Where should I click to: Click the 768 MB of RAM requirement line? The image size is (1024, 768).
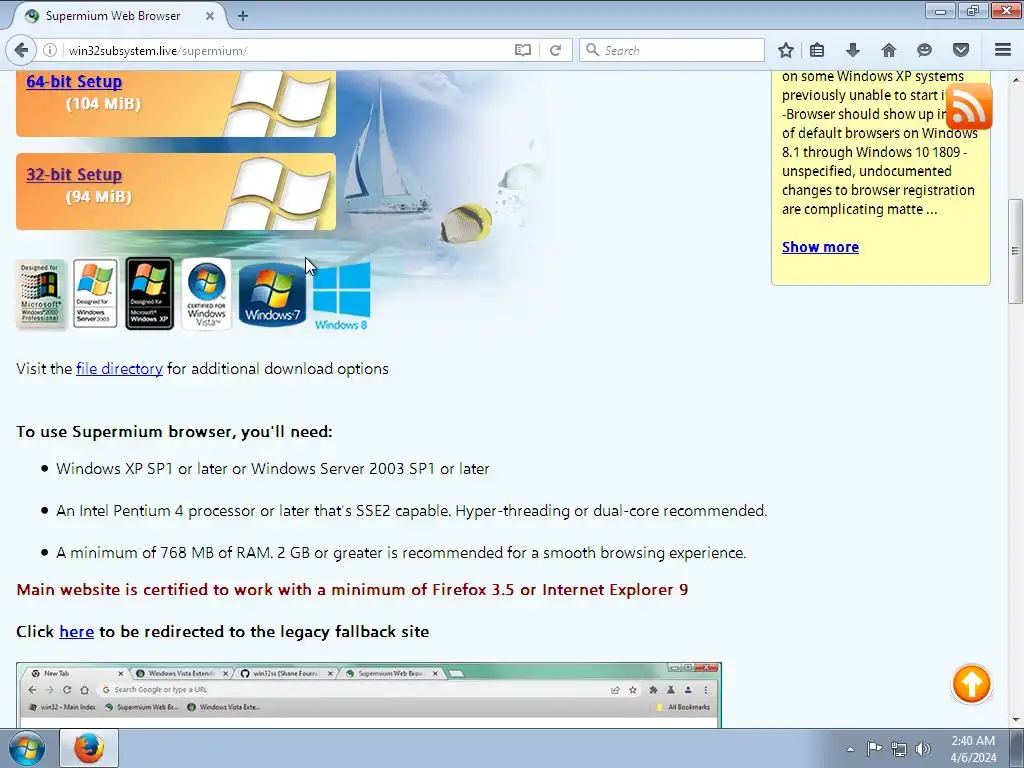401,552
